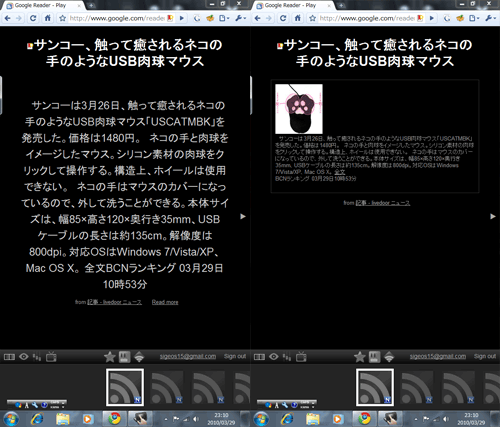
Task: Click the TV icon in the right window's Reader bar
Action: 301,357
